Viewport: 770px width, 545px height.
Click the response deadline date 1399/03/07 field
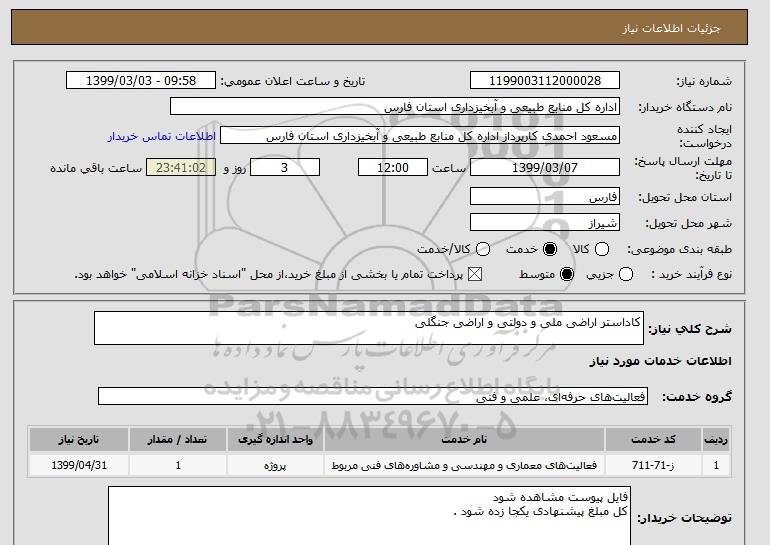coord(545,167)
